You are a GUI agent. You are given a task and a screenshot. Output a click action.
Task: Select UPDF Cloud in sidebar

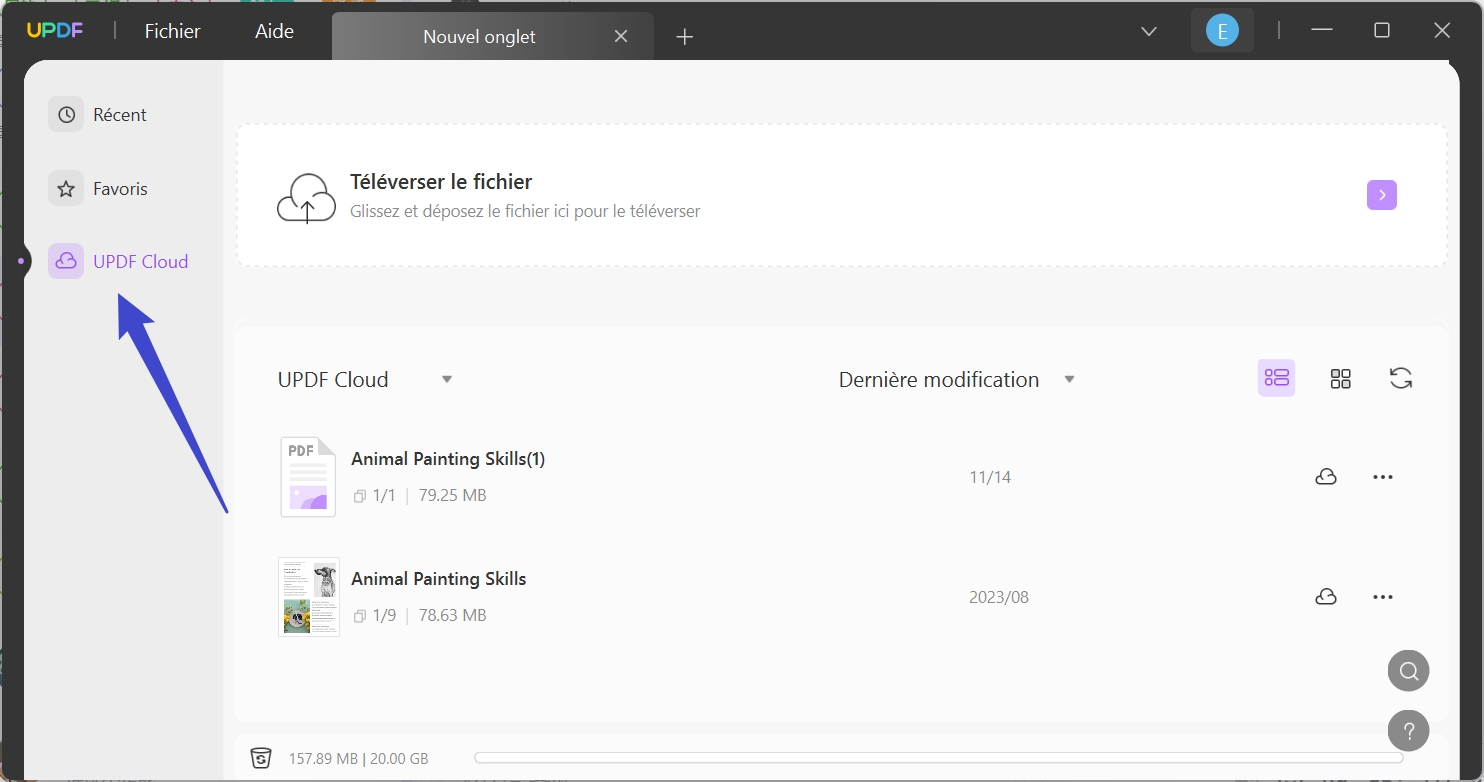(x=119, y=261)
